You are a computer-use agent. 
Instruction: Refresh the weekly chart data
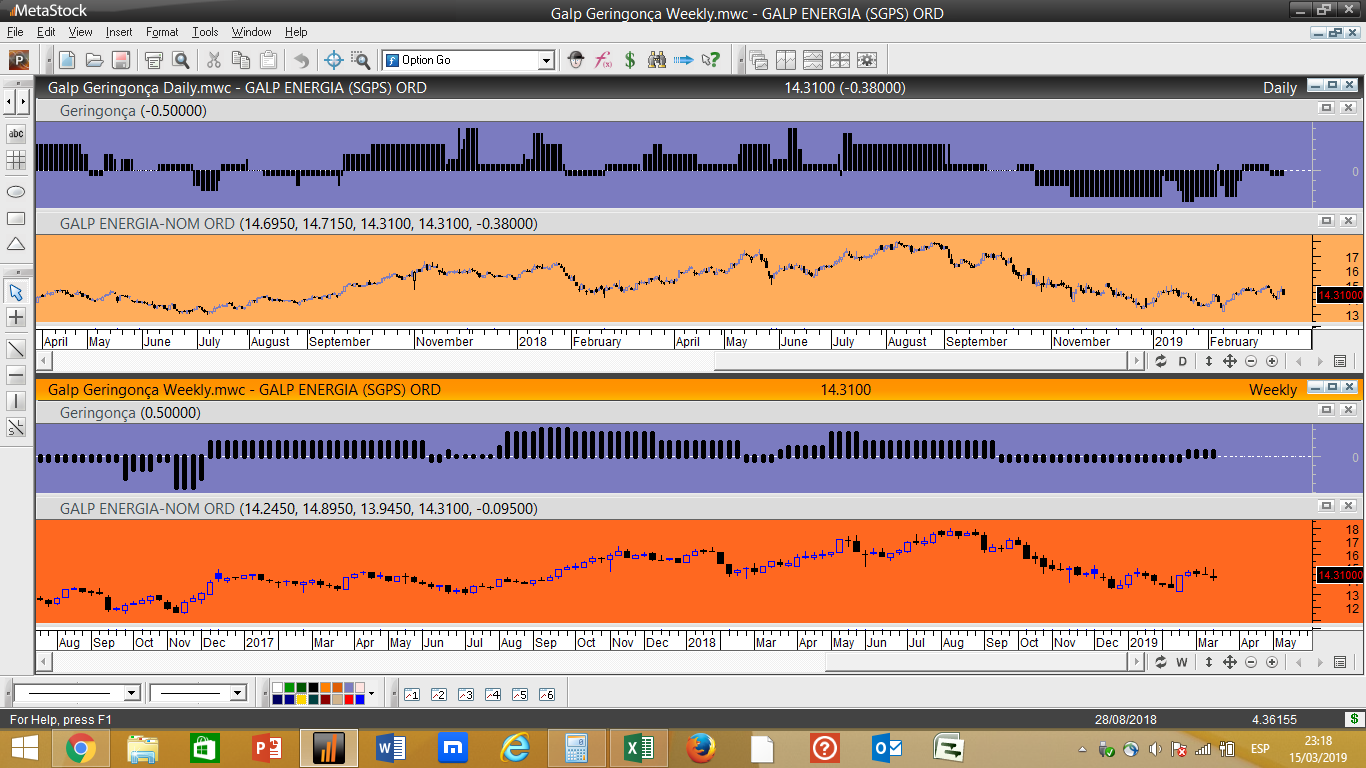click(1161, 662)
